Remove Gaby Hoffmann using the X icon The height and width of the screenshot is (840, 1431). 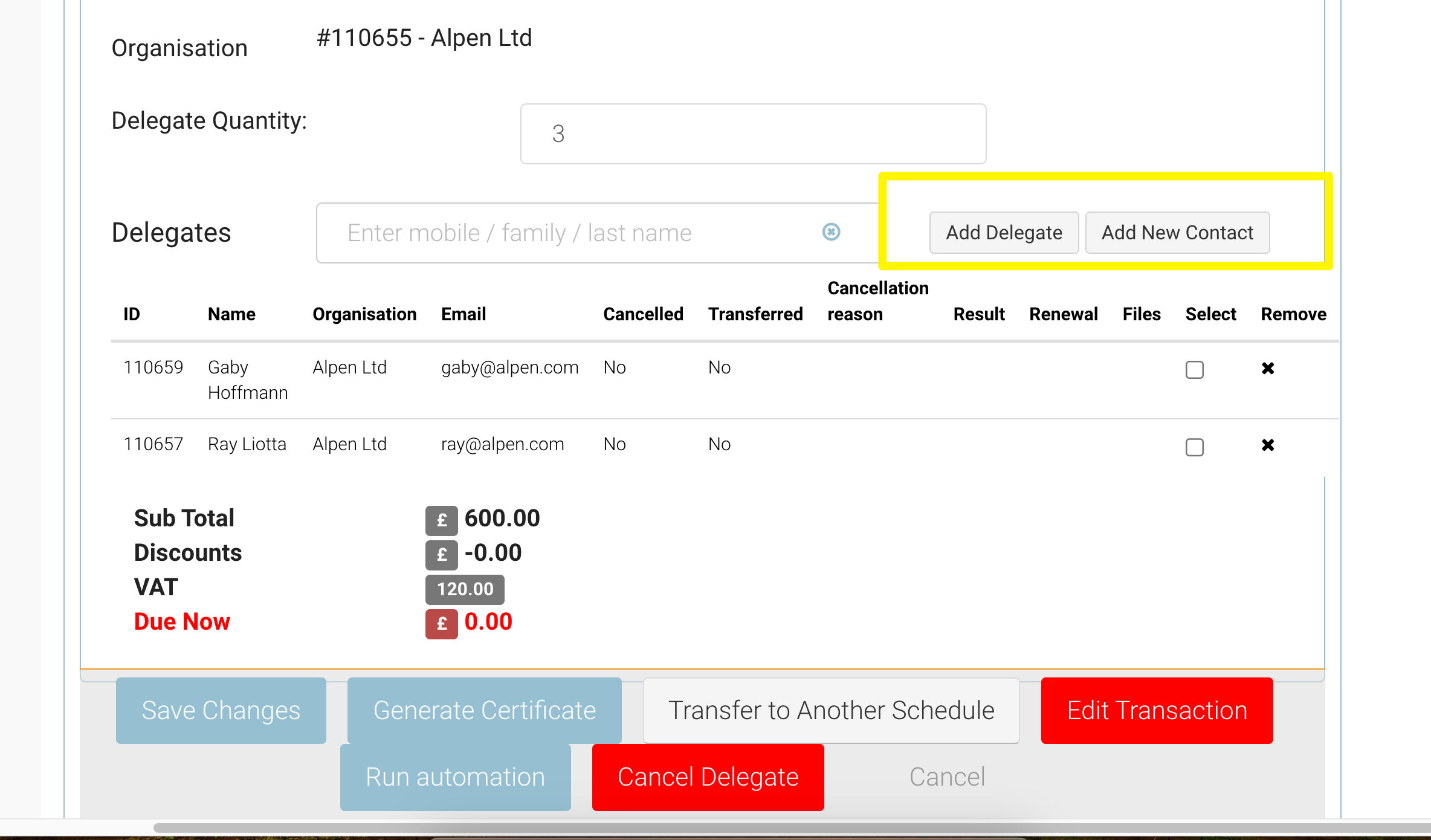click(x=1268, y=369)
